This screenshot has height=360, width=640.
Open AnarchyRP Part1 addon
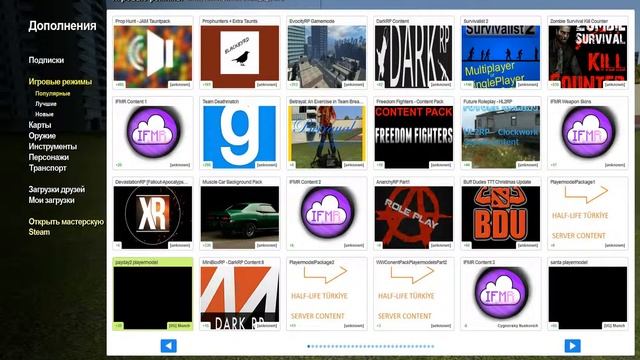pyautogui.click(x=414, y=213)
